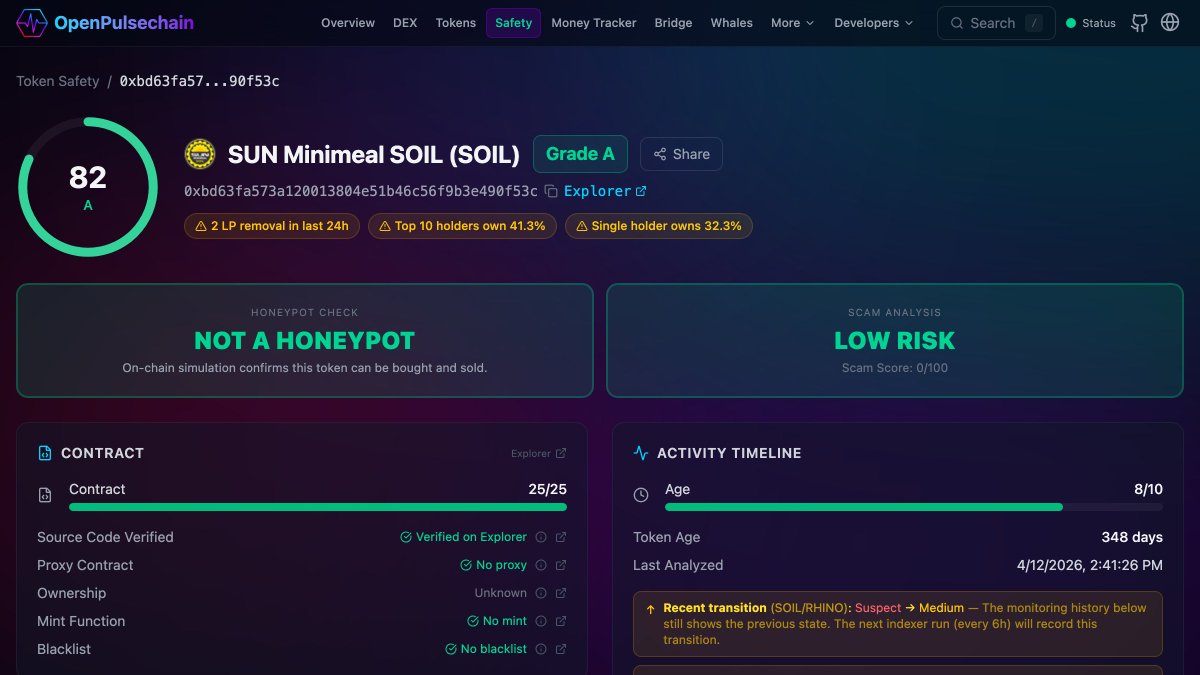This screenshot has width=1200, height=675.
Task: Click the Contract section code icon
Action: (x=45, y=453)
